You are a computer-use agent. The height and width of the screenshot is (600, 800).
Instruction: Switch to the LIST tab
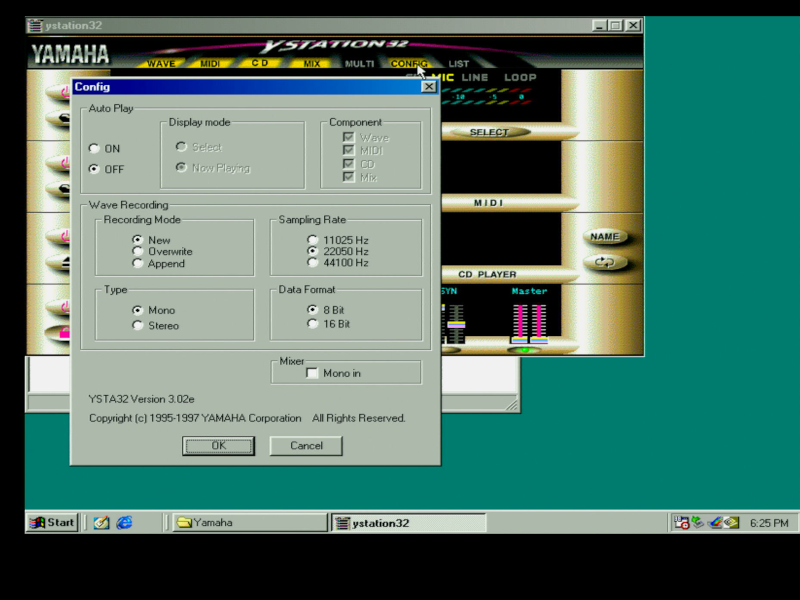[458, 64]
